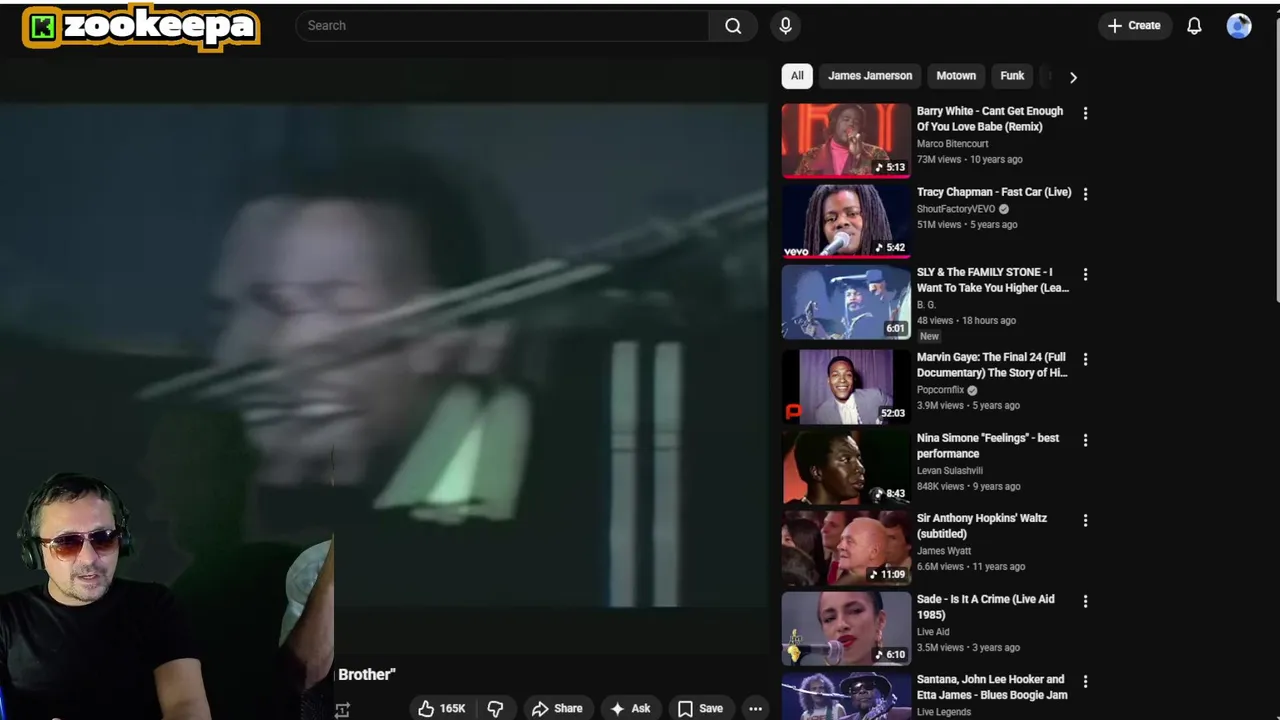Open the Live Legends channel link
This screenshot has height=720, width=1280.
944,712
